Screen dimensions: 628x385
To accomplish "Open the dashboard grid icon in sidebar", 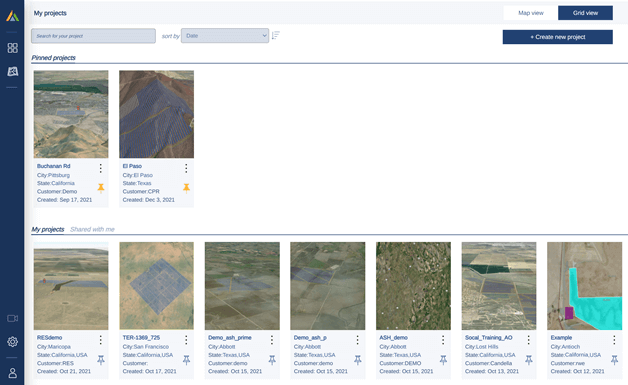I will pyautogui.click(x=12, y=48).
